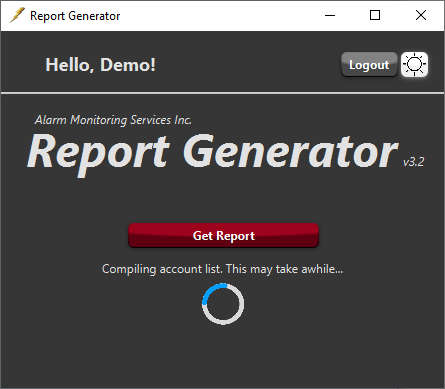Click 'Alarm Monitoring Services Inc.' text
445x389 pixels.
click(x=113, y=120)
